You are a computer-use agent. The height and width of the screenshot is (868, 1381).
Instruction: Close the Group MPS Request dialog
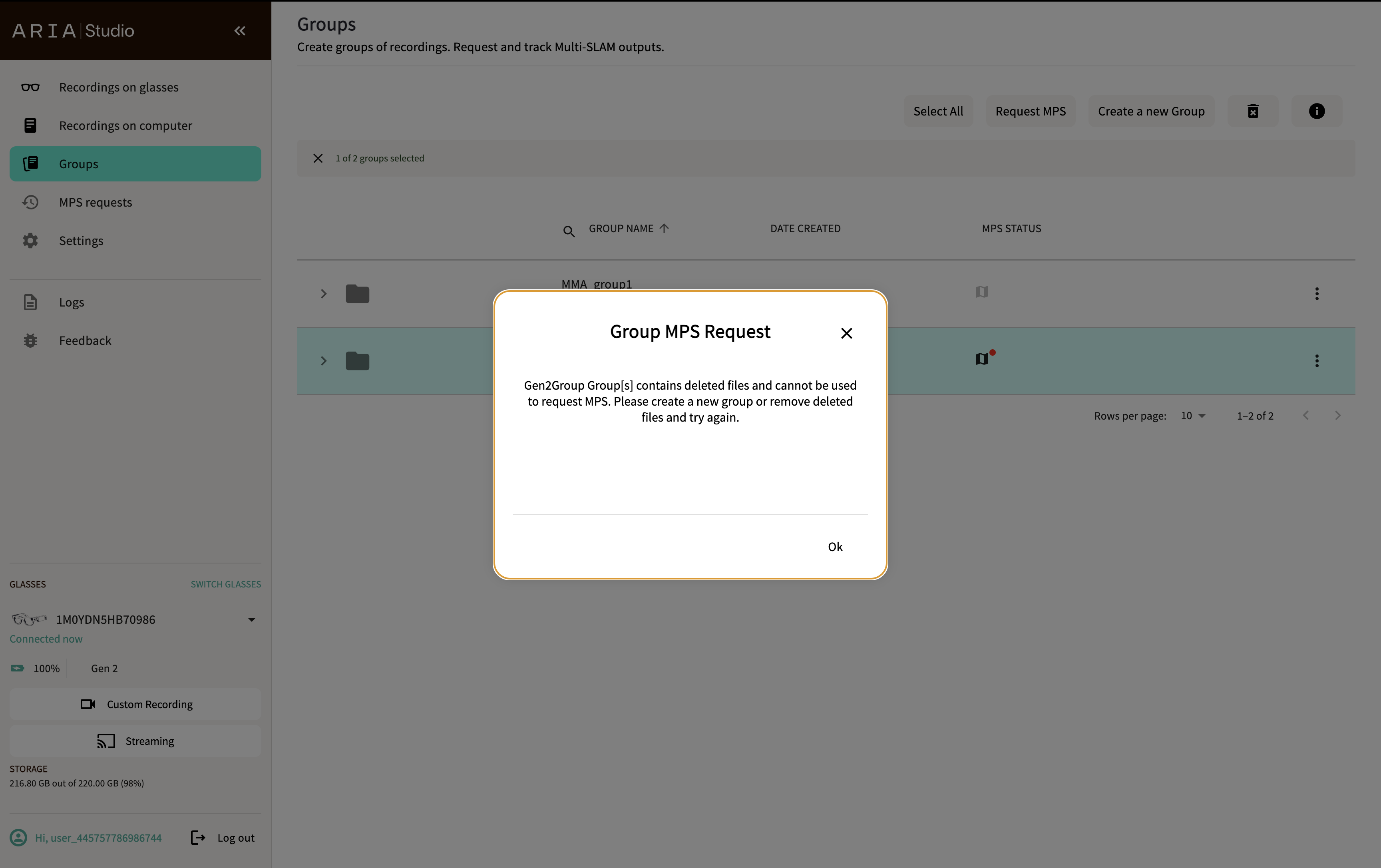click(x=846, y=333)
